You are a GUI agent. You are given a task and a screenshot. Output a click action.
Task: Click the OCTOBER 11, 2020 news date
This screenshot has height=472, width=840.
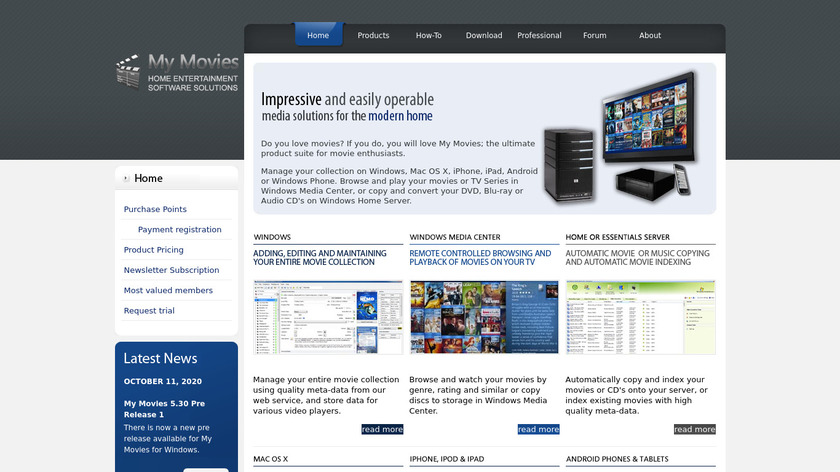(x=163, y=381)
